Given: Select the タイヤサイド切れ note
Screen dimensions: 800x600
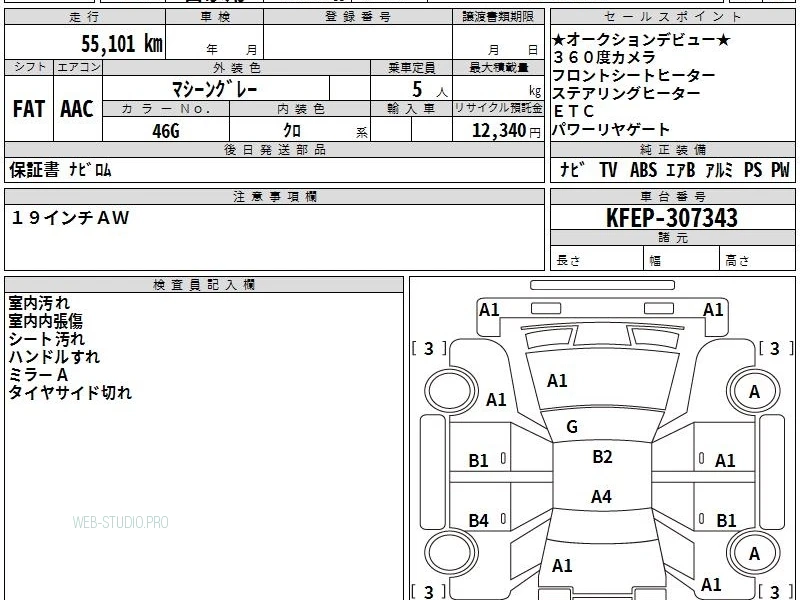Looking at the screenshot, I should coord(70,393).
